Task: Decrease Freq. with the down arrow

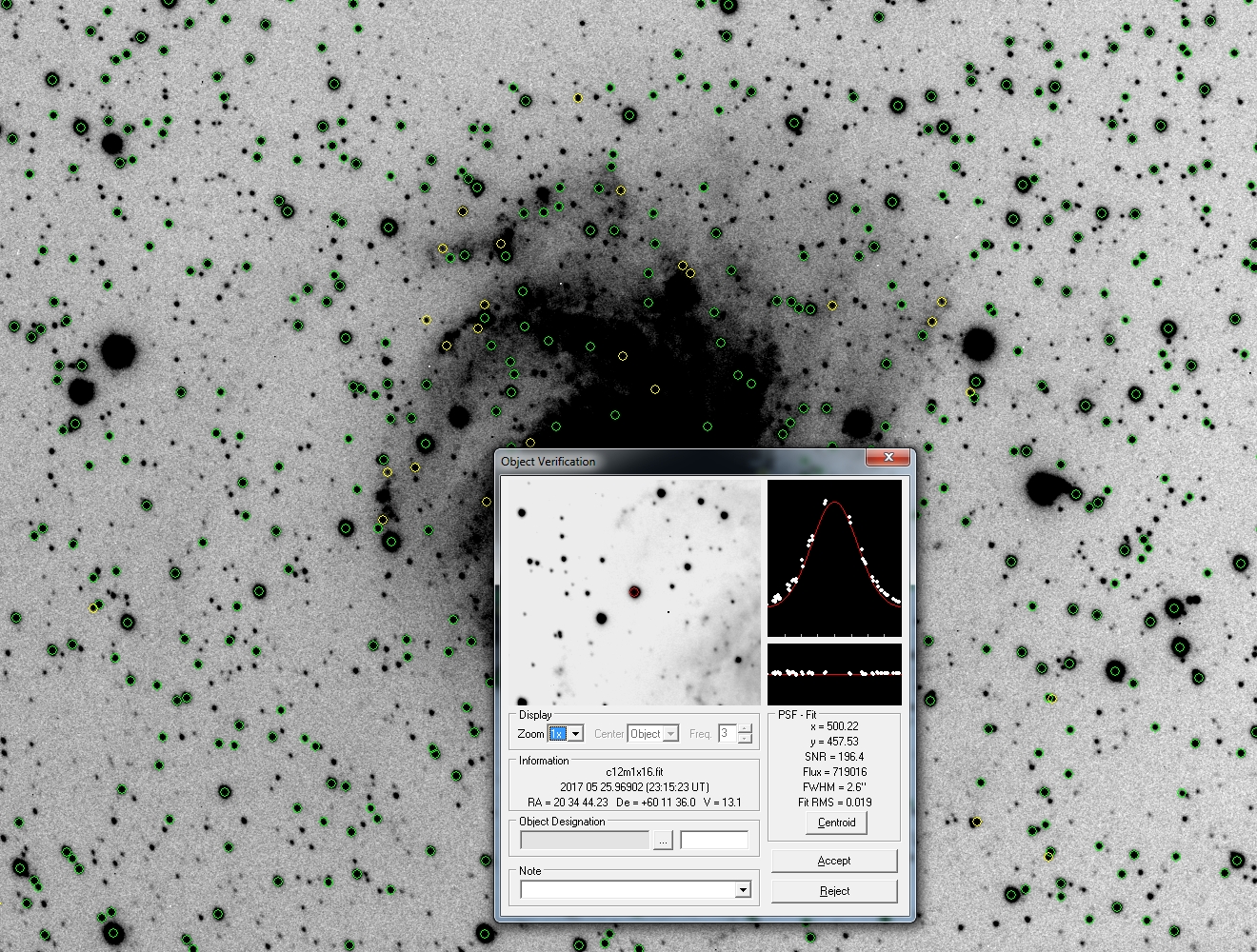Action: click(x=745, y=739)
